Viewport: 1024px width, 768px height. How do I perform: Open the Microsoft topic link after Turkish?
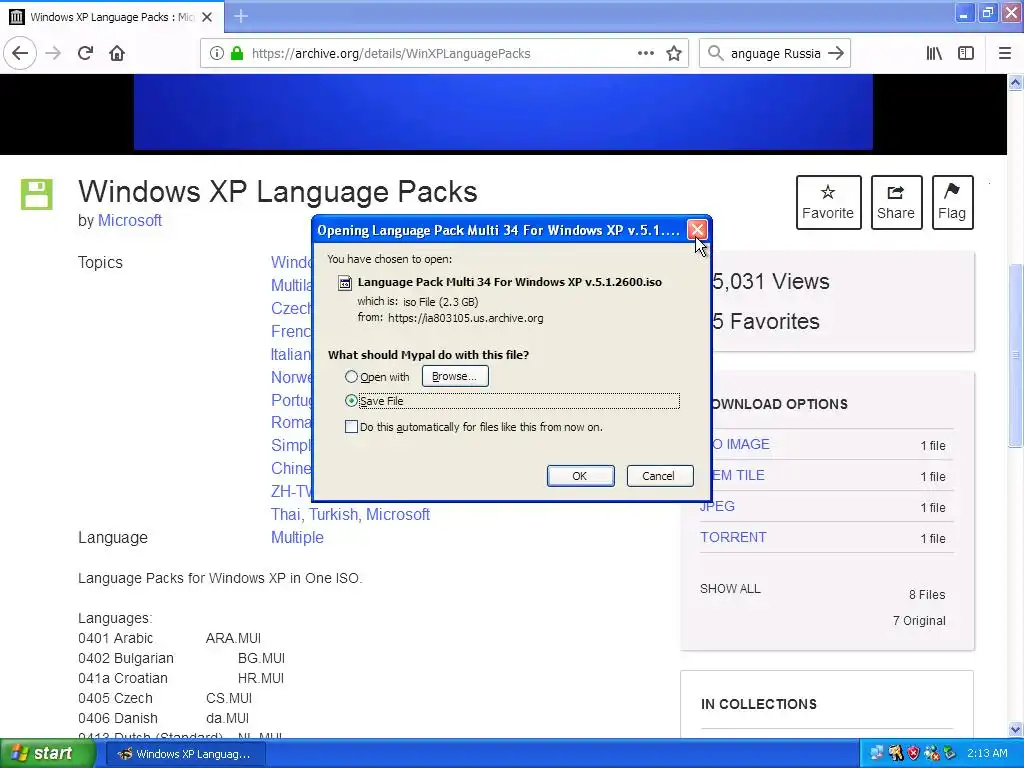pos(397,515)
